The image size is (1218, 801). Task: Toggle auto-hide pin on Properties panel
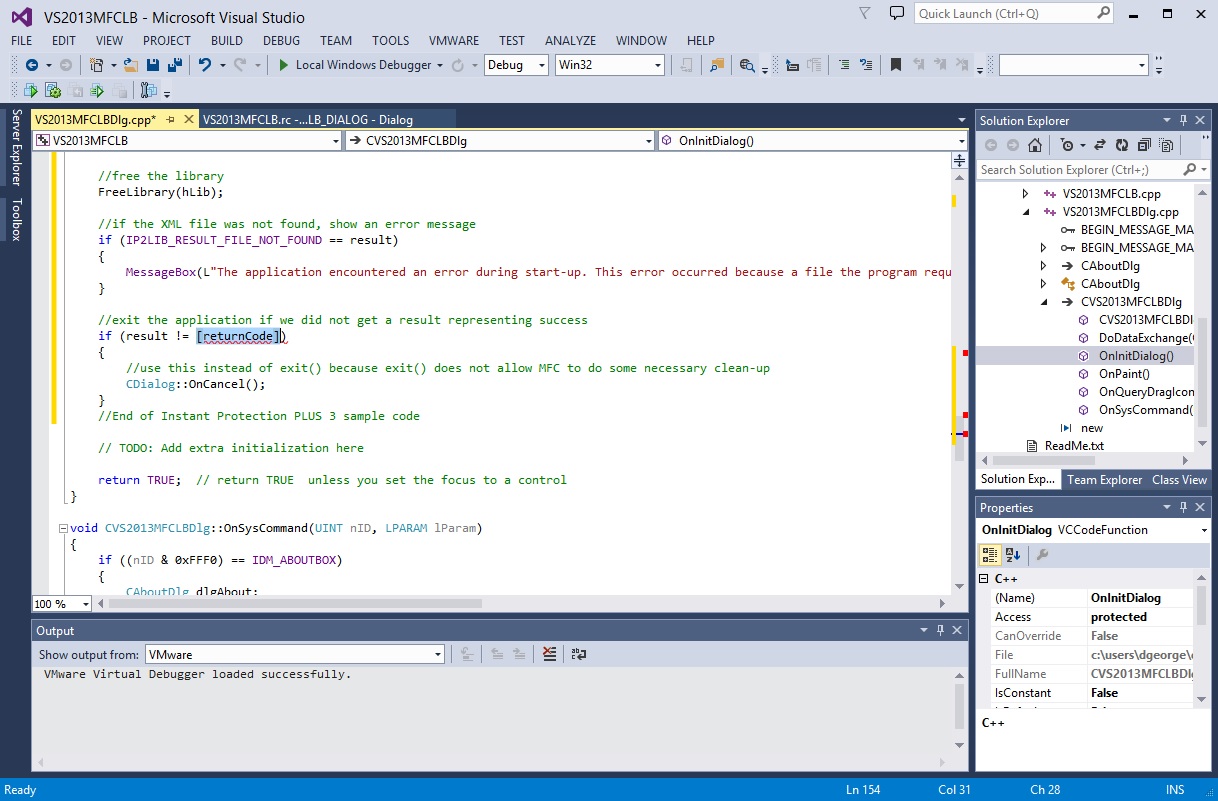[x=1183, y=507]
